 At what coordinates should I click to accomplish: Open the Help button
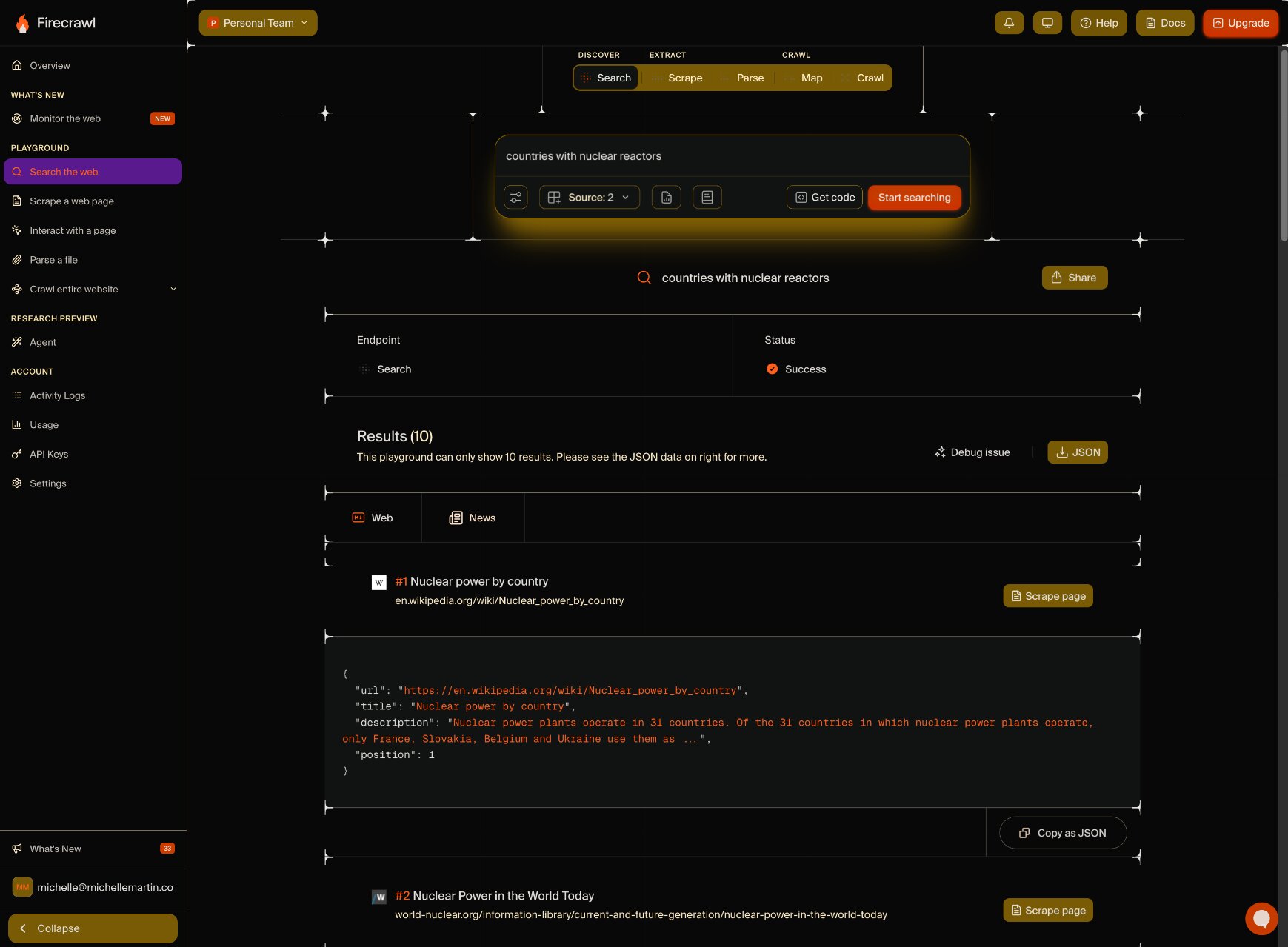pos(1098,23)
